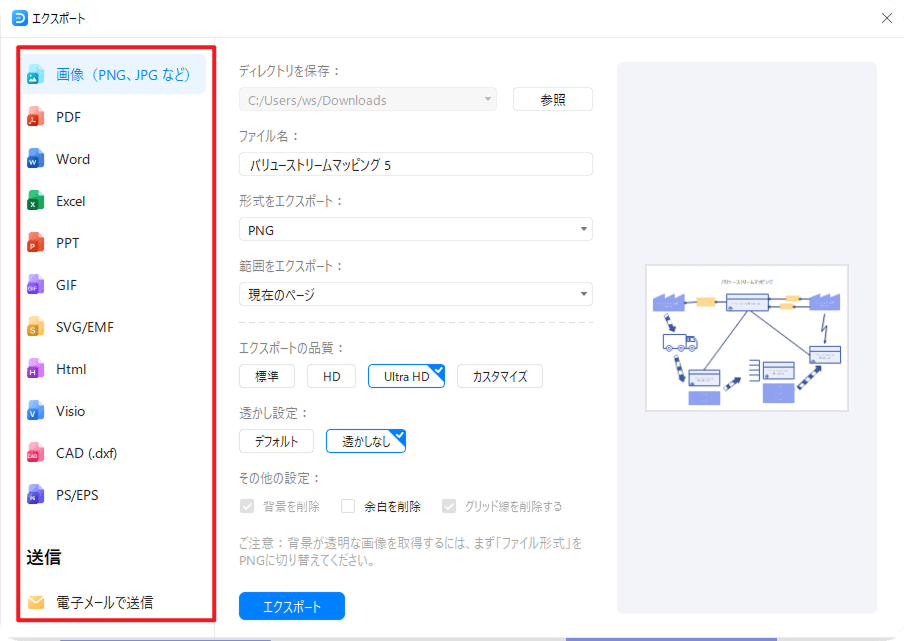This screenshot has height=641, width=904.
Task: Check the グリッド線を削除する option
Action: click(448, 506)
